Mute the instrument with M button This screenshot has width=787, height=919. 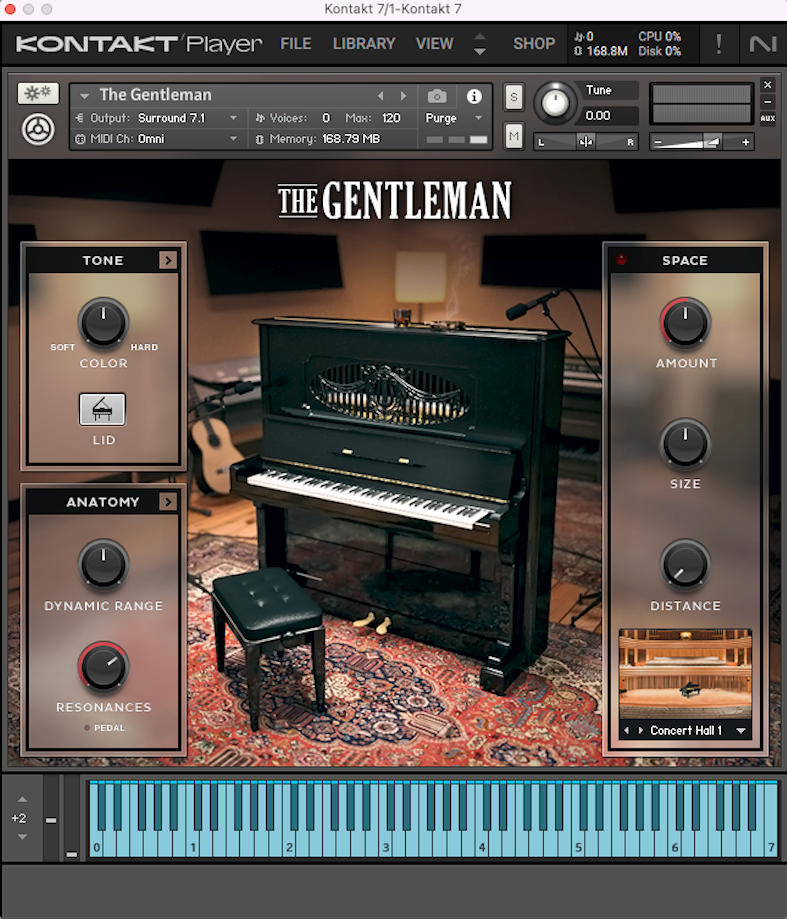(513, 137)
